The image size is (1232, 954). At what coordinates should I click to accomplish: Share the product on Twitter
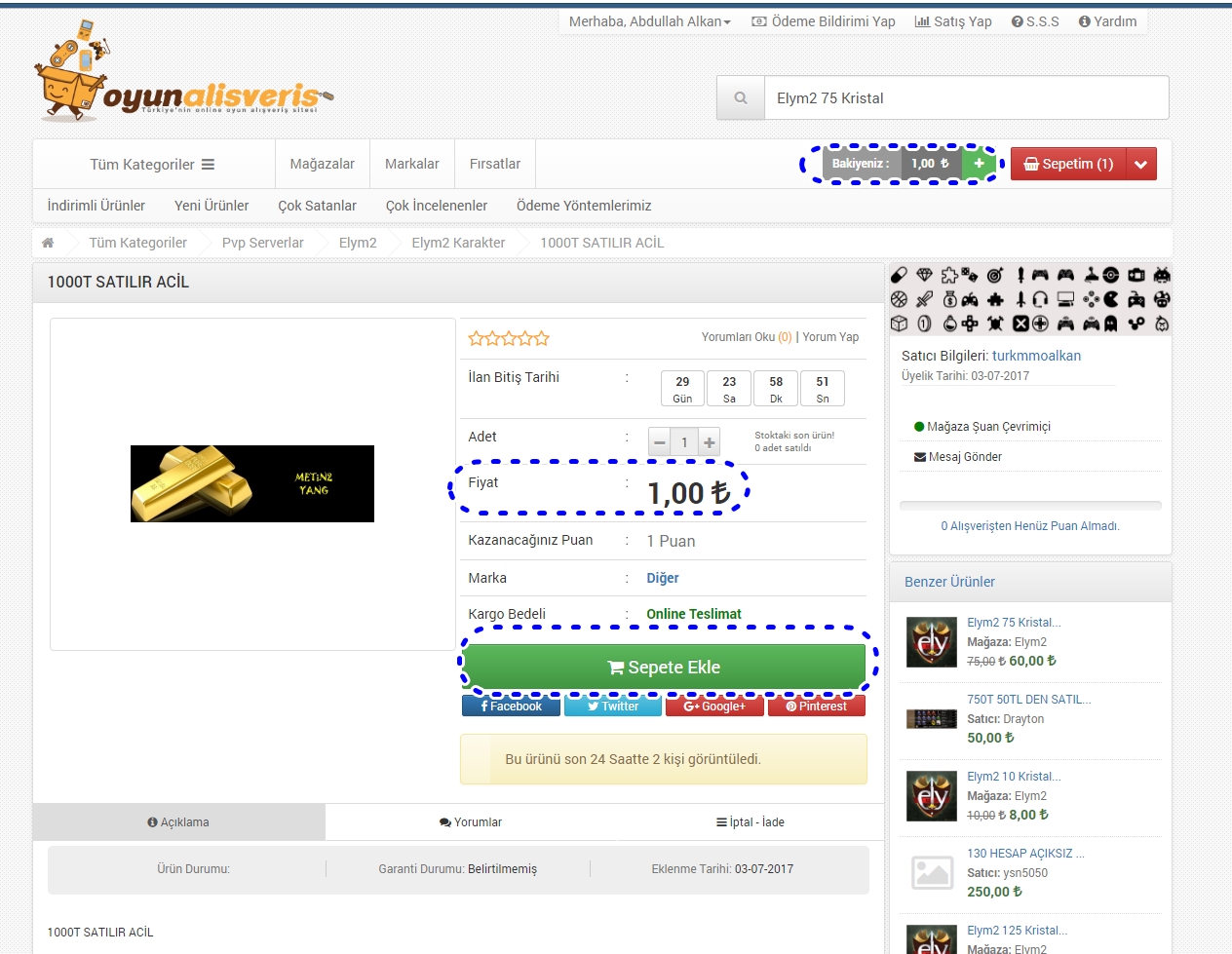(x=613, y=706)
